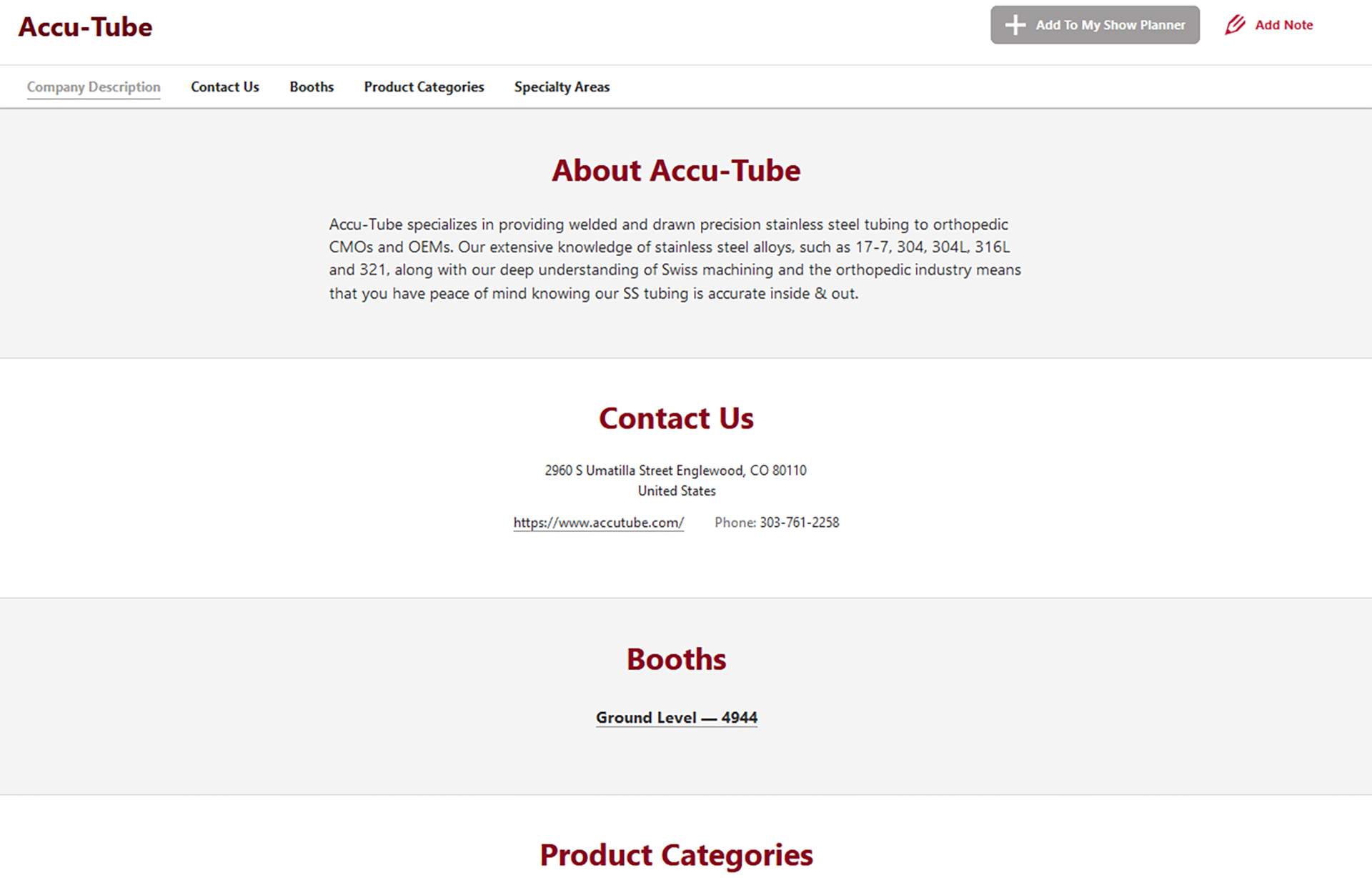Click the Umatilla Street address line
1372x878 pixels.
pyautogui.click(x=675, y=470)
